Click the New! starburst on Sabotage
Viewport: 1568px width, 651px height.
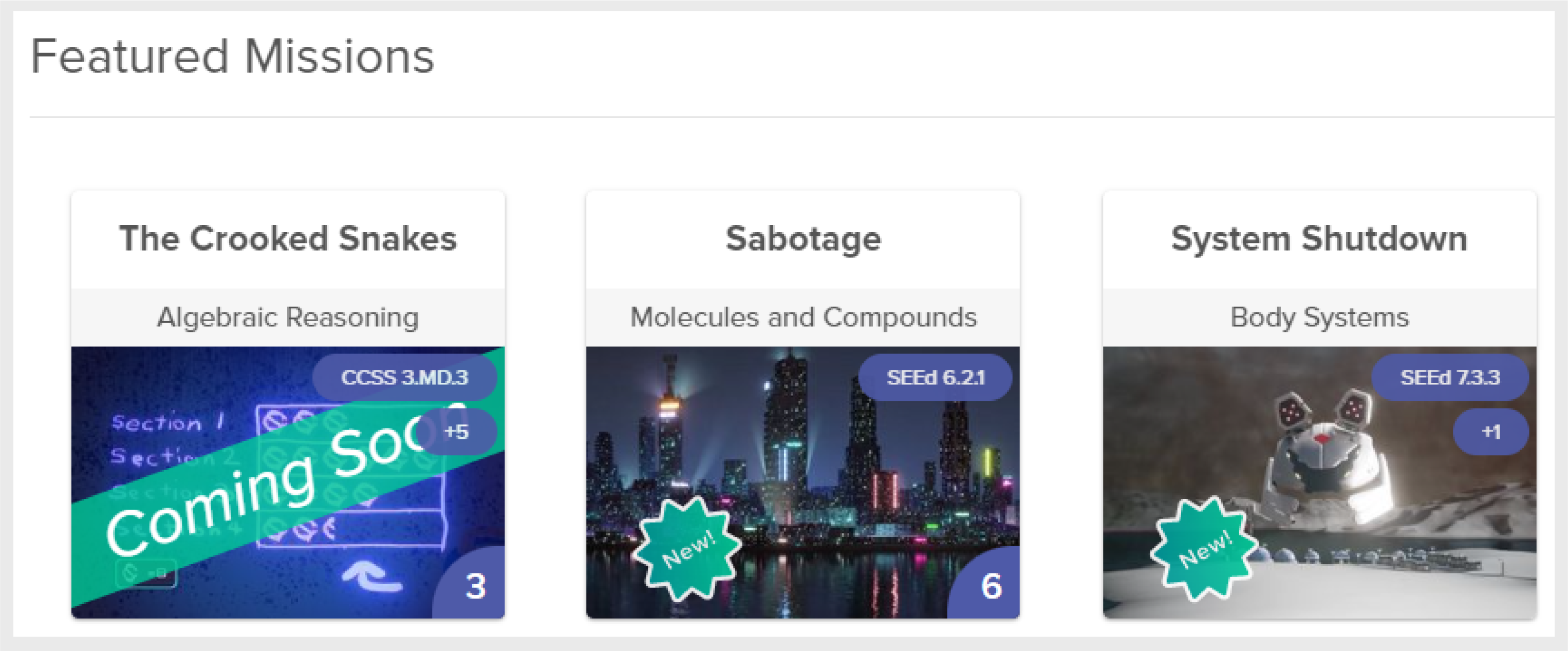[x=688, y=549]
